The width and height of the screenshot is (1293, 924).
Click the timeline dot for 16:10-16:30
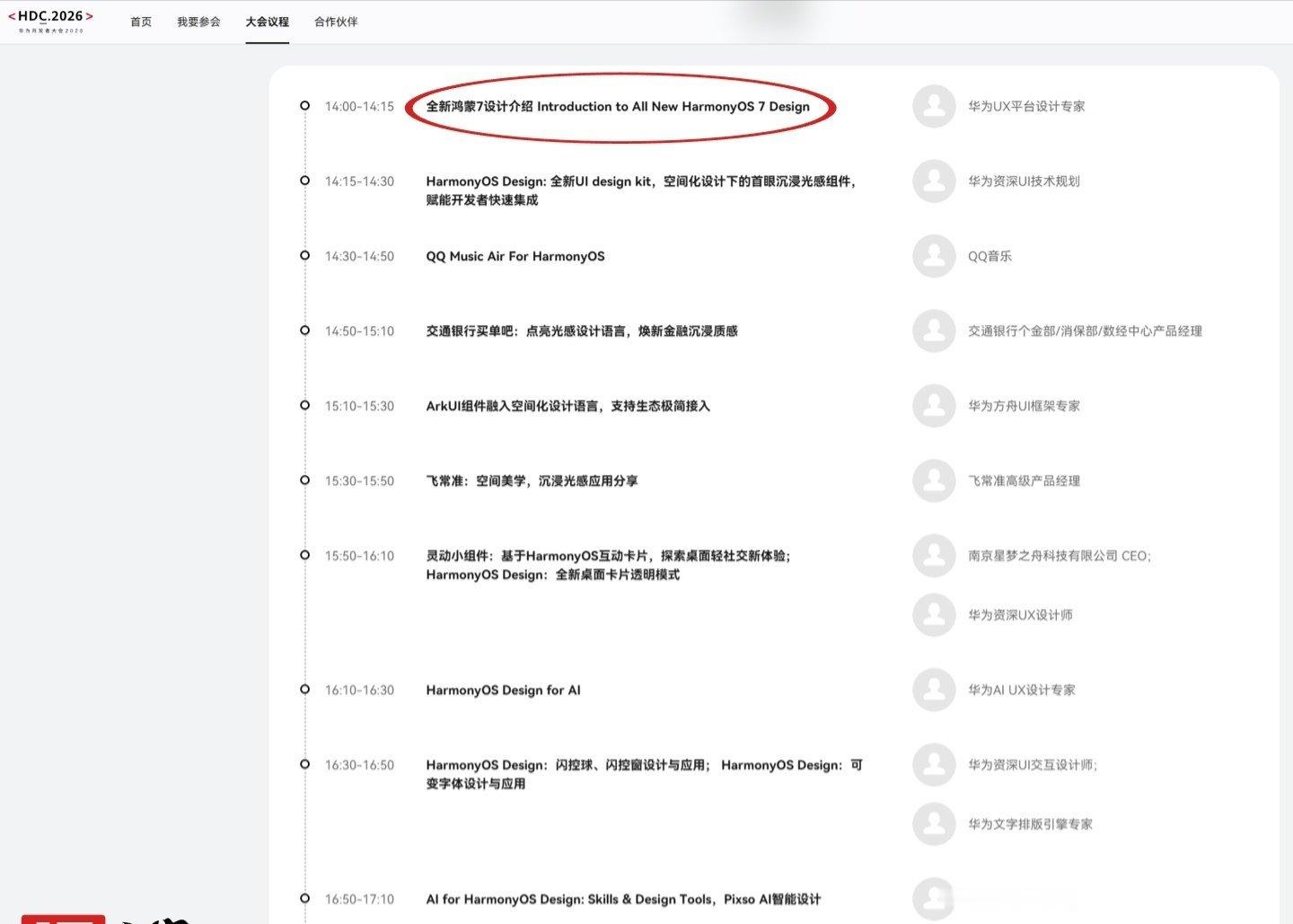pyautogui.click(x=305, y=690)
